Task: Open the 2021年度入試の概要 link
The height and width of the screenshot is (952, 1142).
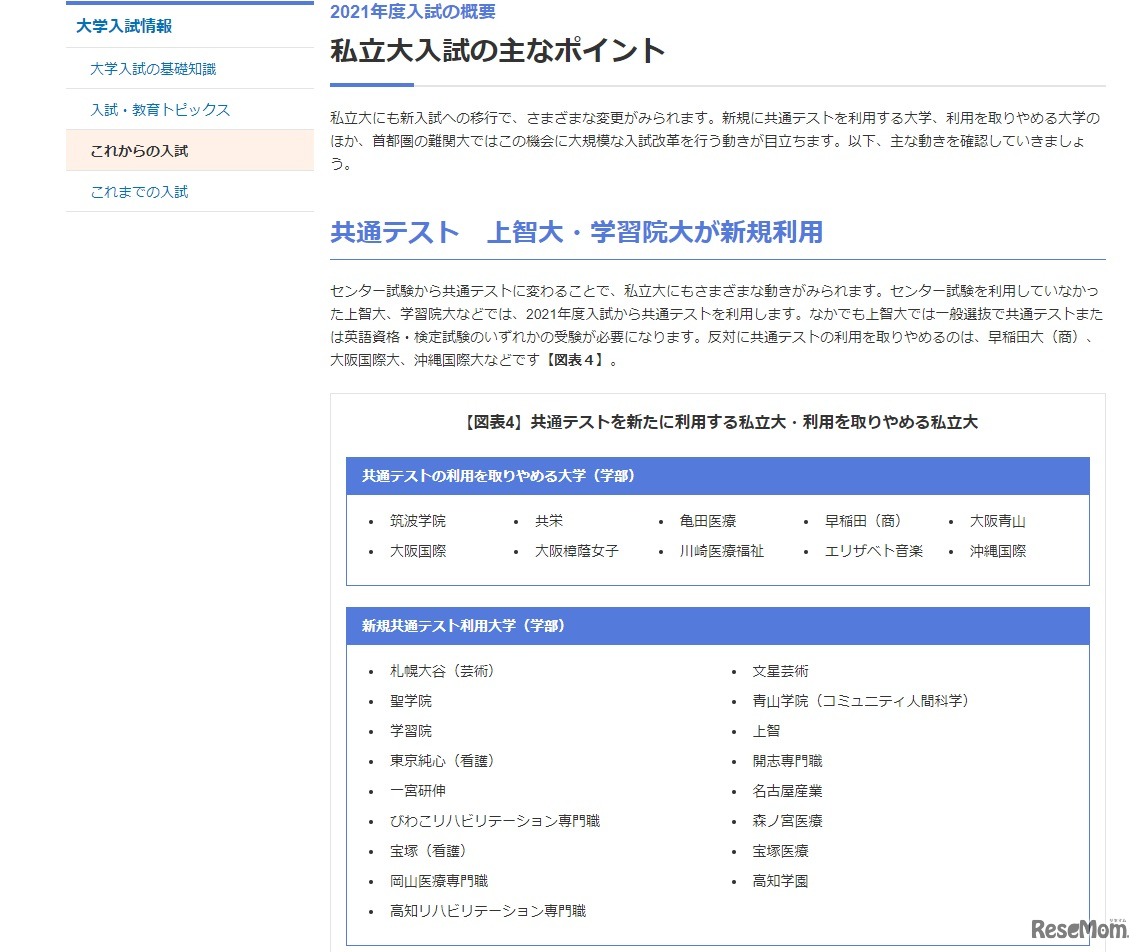Action: click(413, 10)
